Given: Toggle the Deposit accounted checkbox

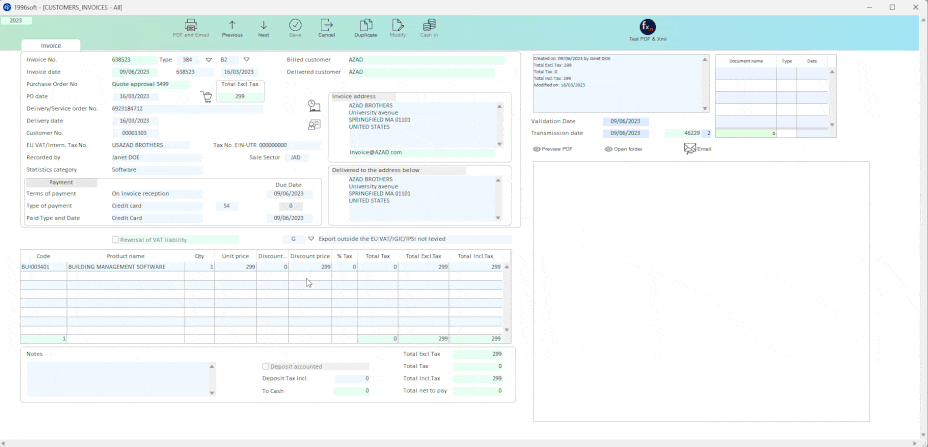Looking at the screenshot, I should (266, 366).
